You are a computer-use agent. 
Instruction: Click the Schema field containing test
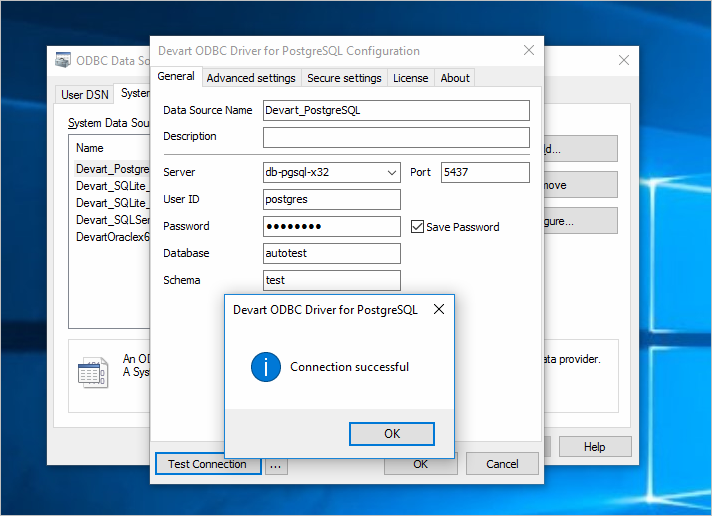click(x=331, y=280)
